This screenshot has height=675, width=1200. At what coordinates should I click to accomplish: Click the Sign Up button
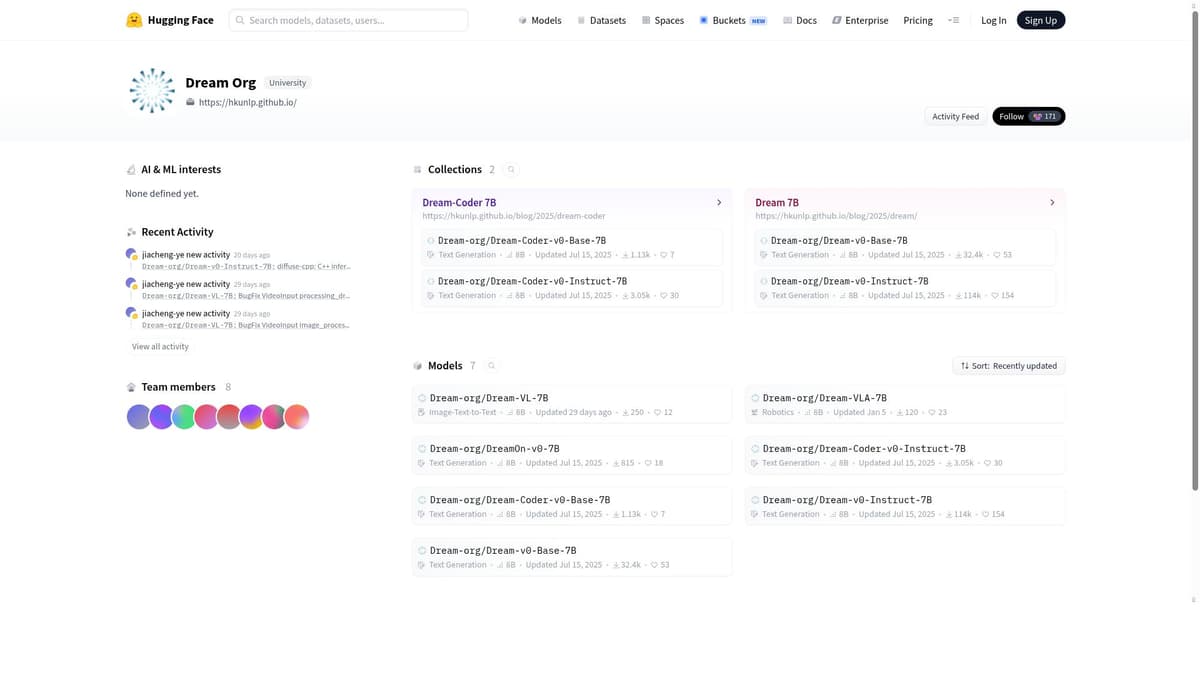tap(1041, 20)
